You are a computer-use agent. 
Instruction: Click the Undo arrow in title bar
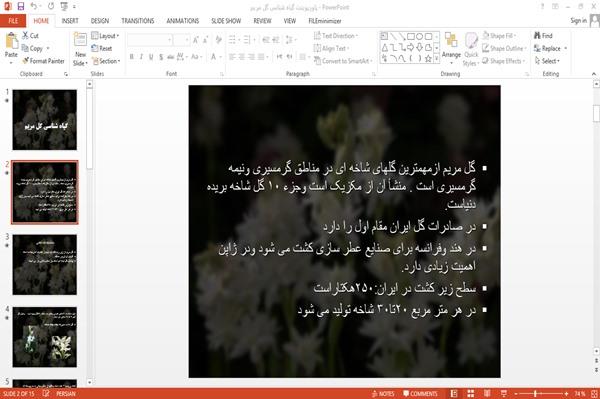point(34,6)
